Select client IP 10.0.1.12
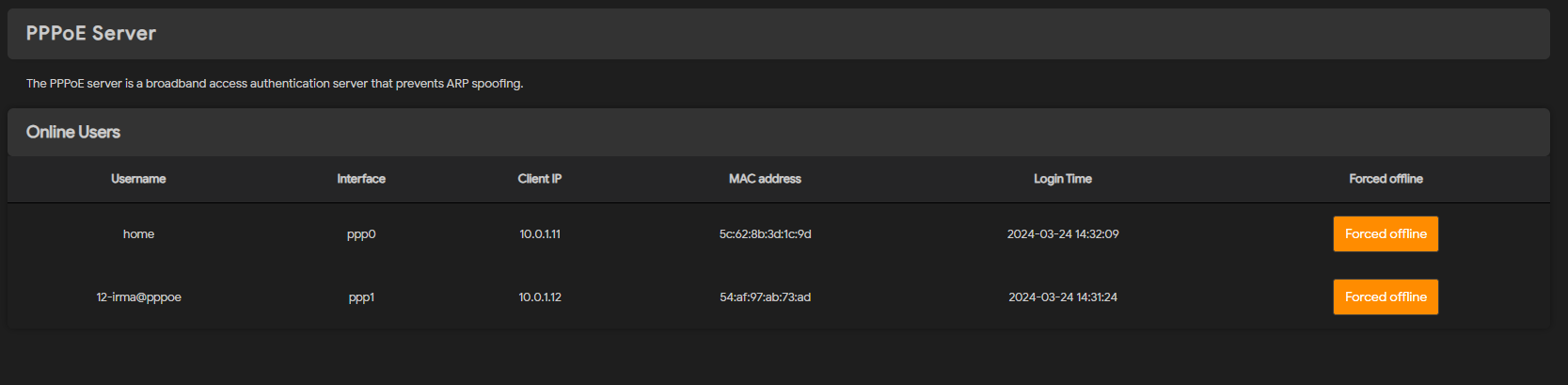 point(540,297)
